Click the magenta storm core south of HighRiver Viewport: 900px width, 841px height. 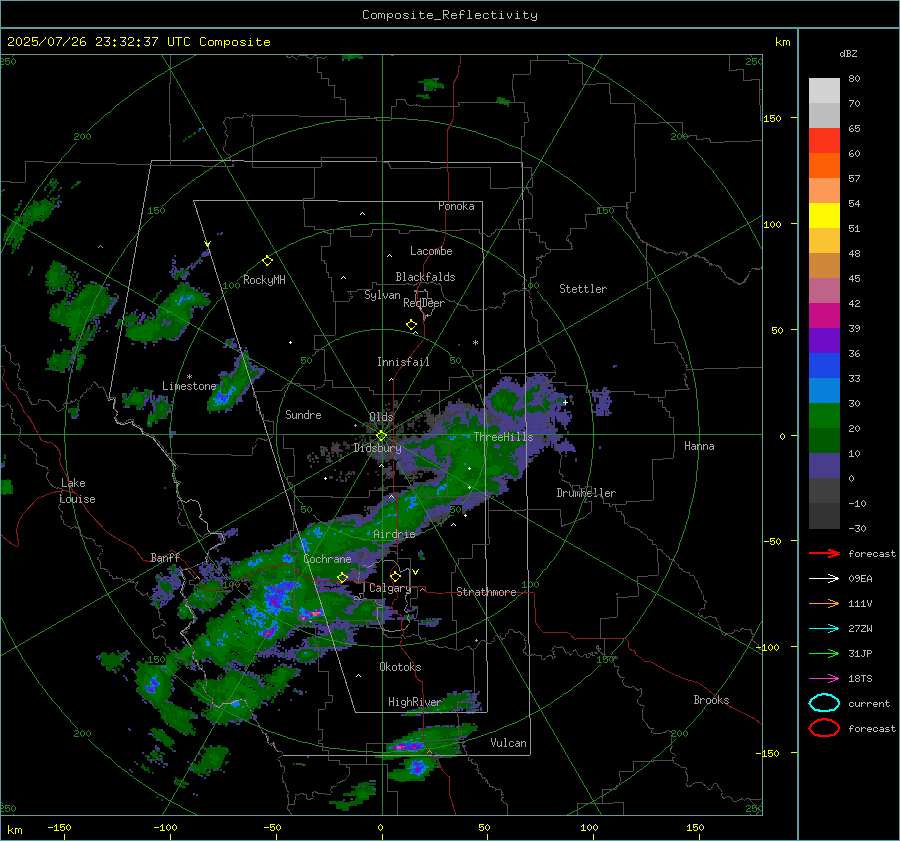pos(408,747)
